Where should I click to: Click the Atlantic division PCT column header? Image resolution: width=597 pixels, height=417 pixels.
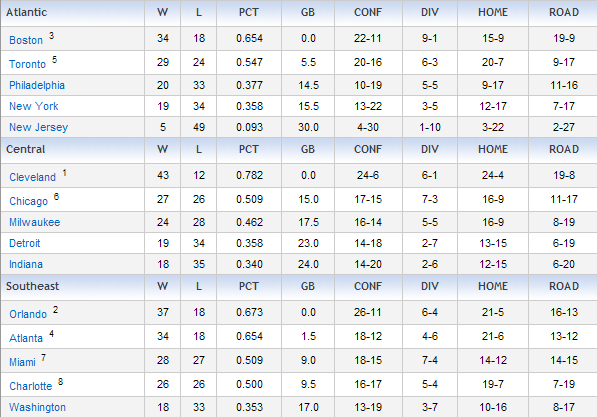[249, 12]
